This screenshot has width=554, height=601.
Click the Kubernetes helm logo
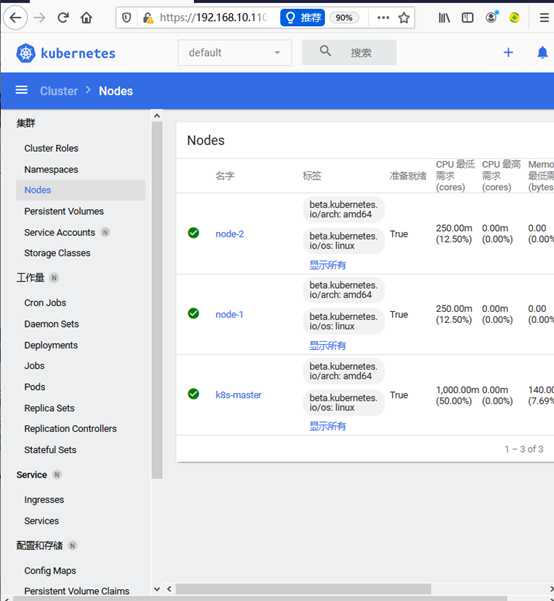coord(26,53)
